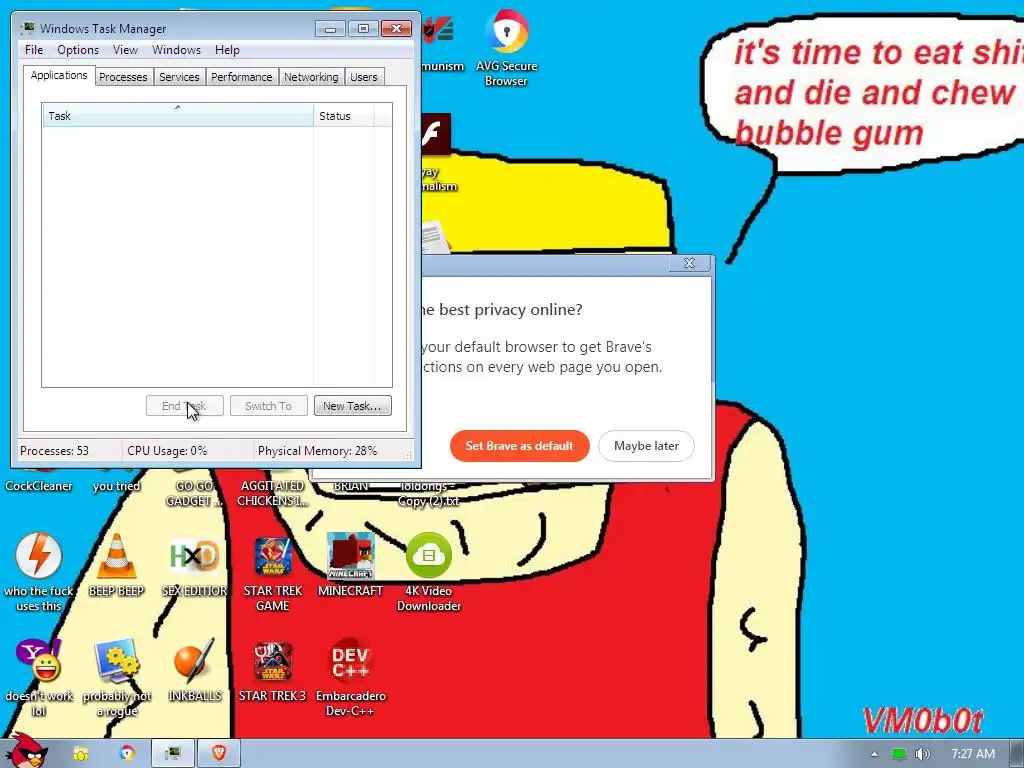Open the yellow folder icon in the taskbar
The image size is (1024, 768).
coord(80,754)
